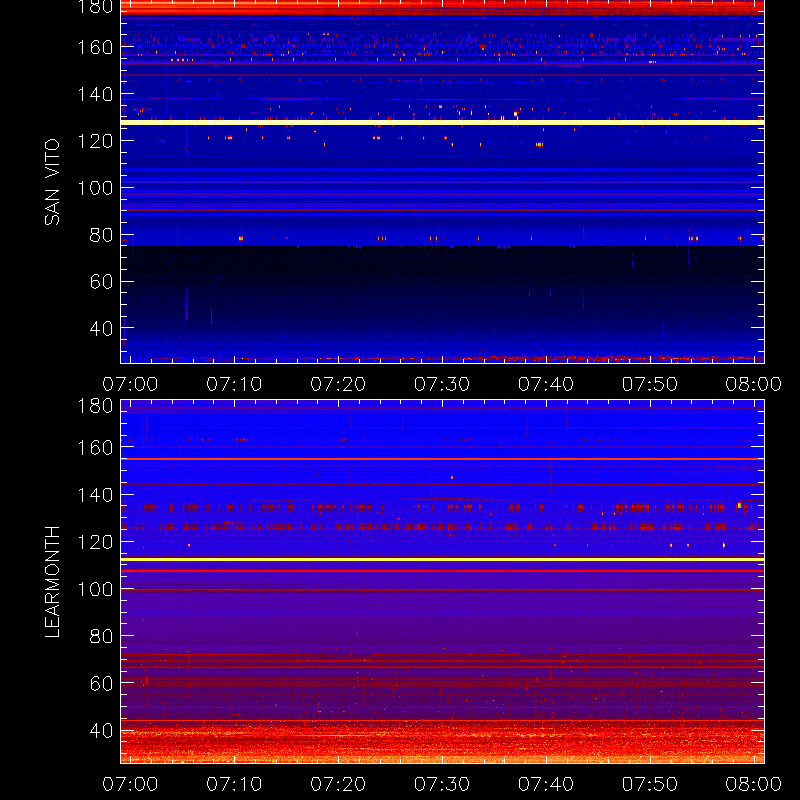The width and height of the screenshot is (800, 800).
Task: Select the 60 frequency label on Learmonth plot
Action: [101, 683]
